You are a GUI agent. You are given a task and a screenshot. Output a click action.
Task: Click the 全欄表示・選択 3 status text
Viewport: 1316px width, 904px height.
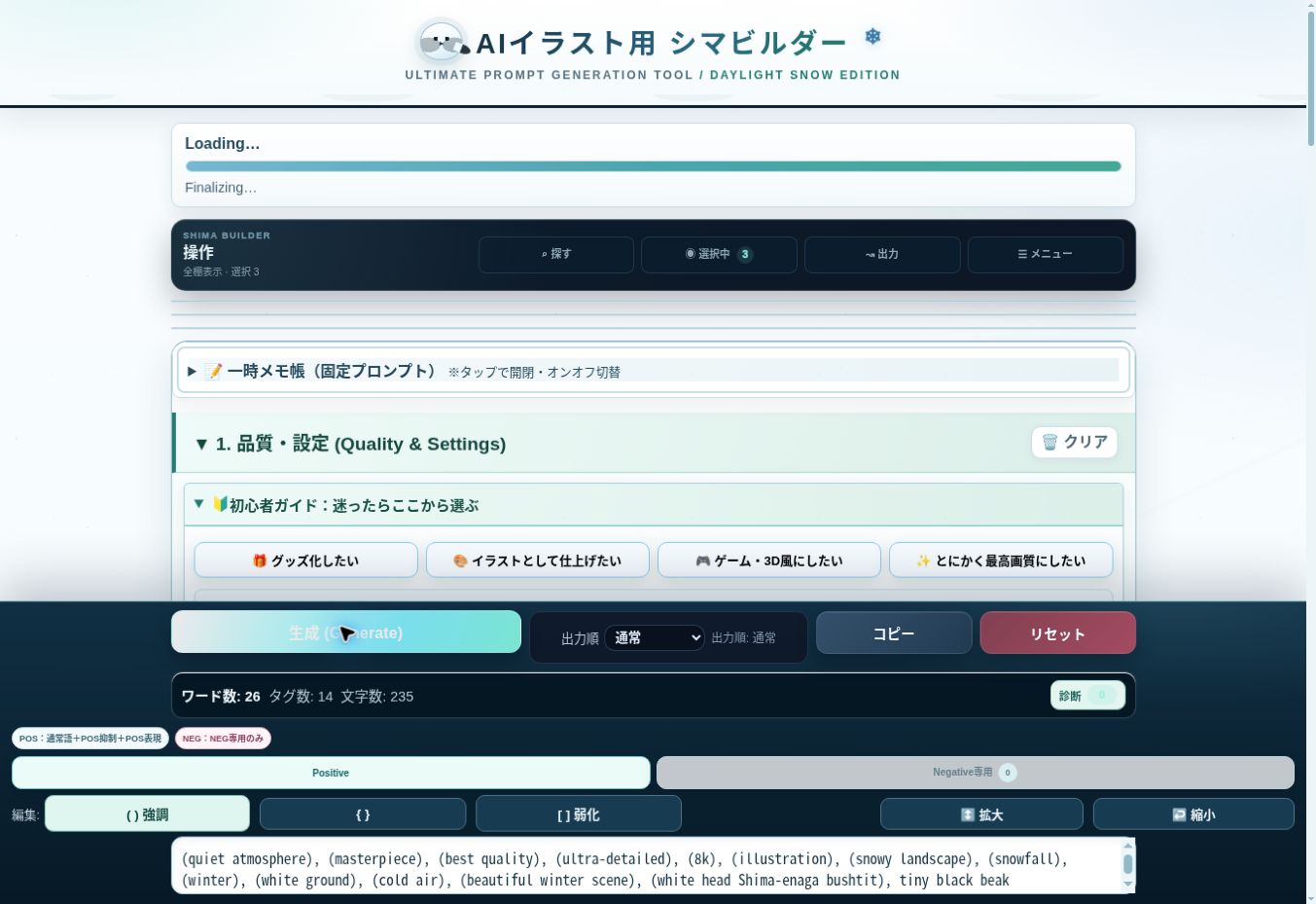coord(221,272)
